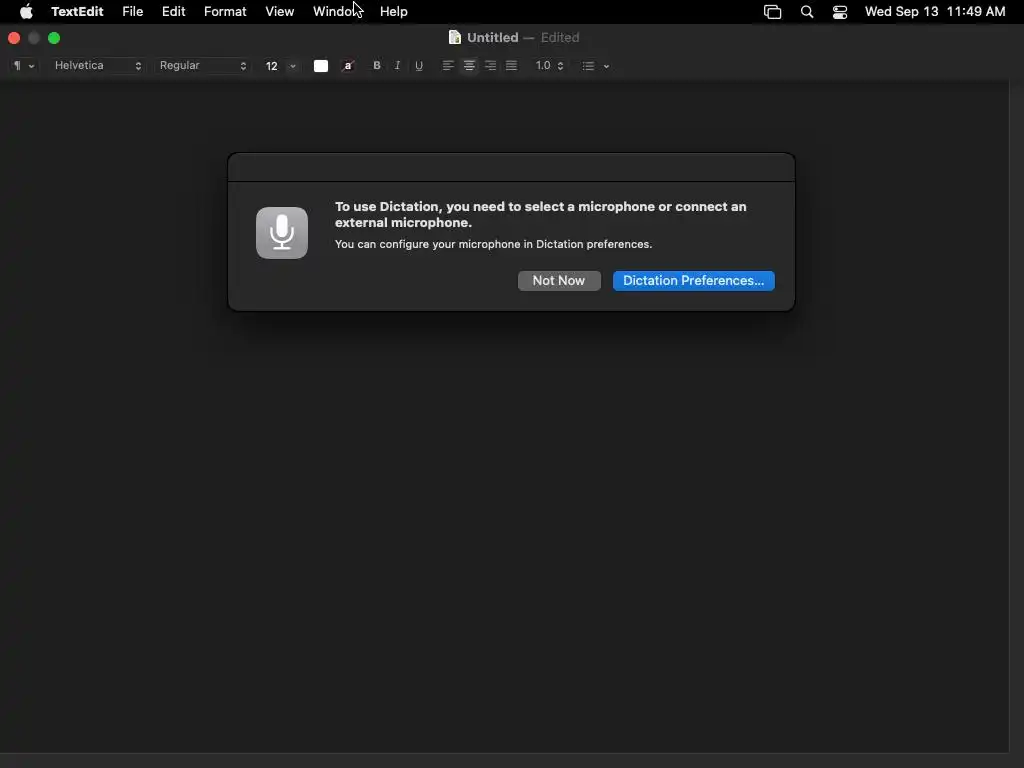
Task: Open the list bullets and numbering dropdown
Action: [596, 66]
